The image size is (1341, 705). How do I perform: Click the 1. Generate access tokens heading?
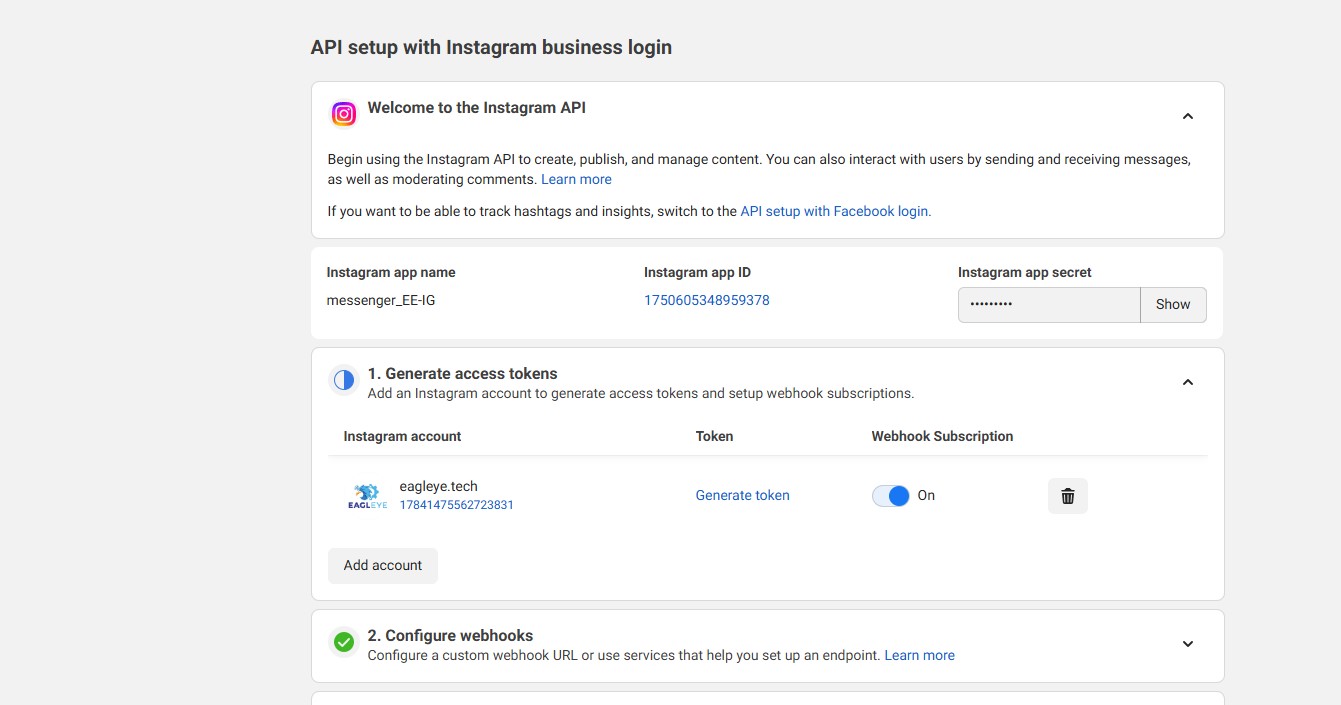[462, 373]
